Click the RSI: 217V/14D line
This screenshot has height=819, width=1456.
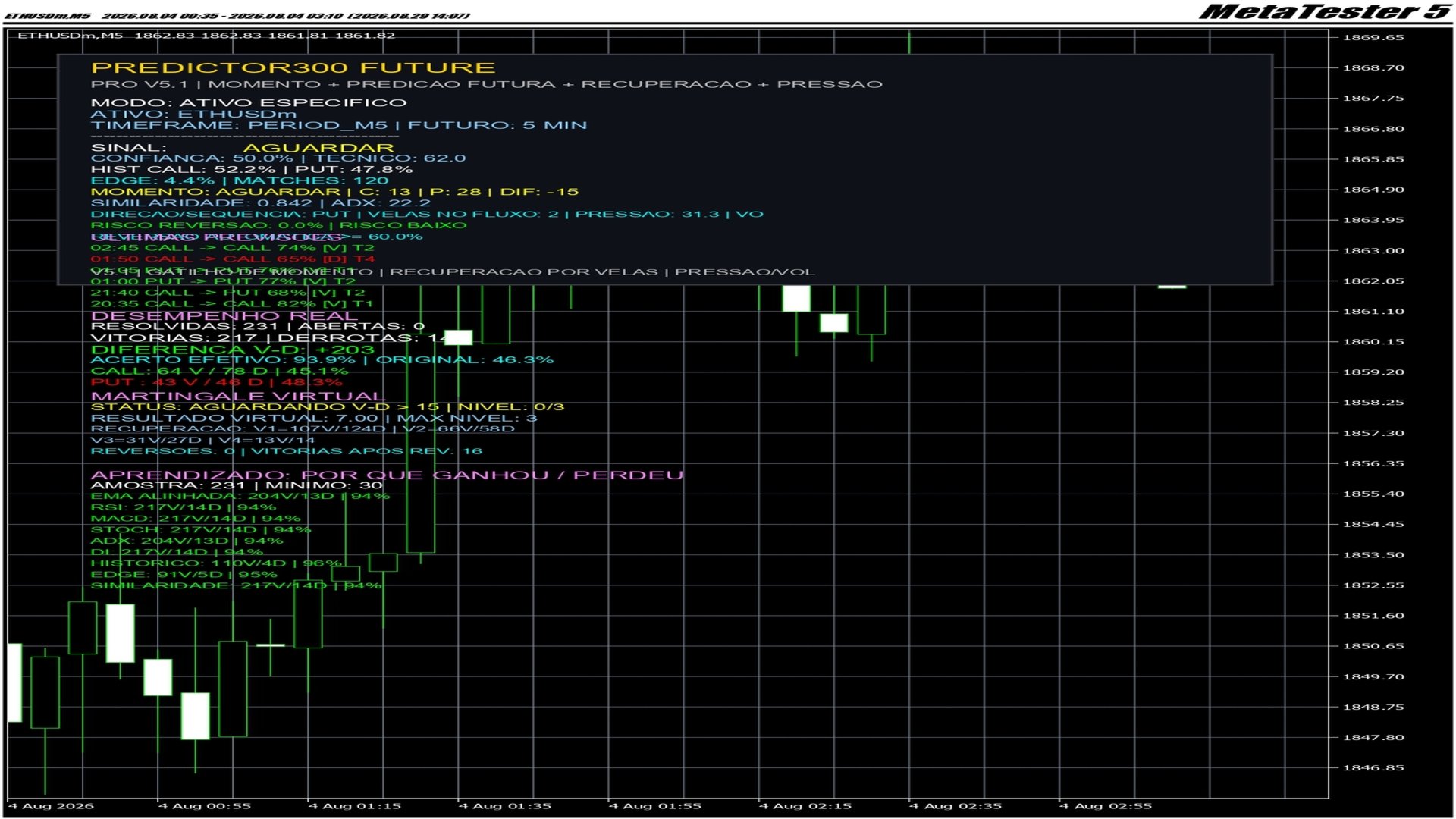[184, 507]
